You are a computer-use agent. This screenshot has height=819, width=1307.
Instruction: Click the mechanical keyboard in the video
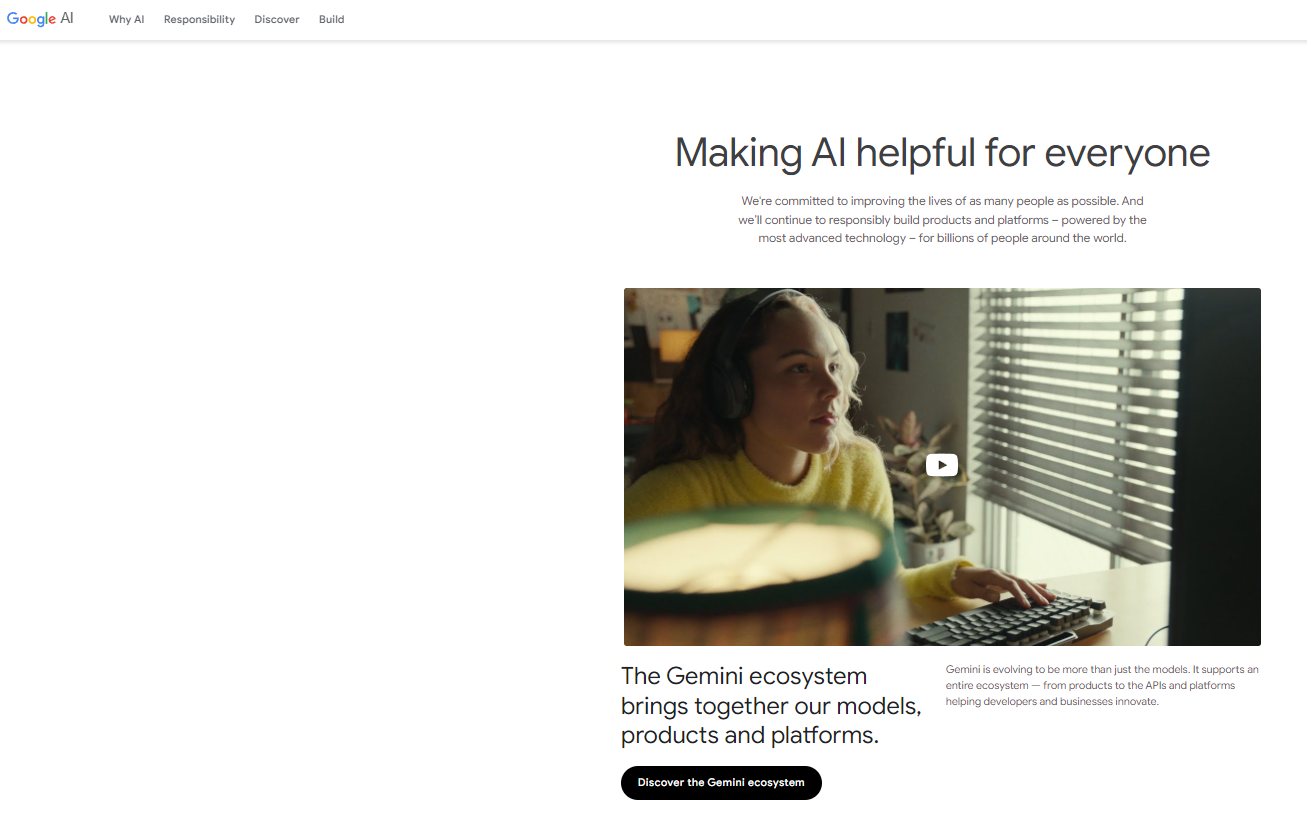tap(1012, 617)
